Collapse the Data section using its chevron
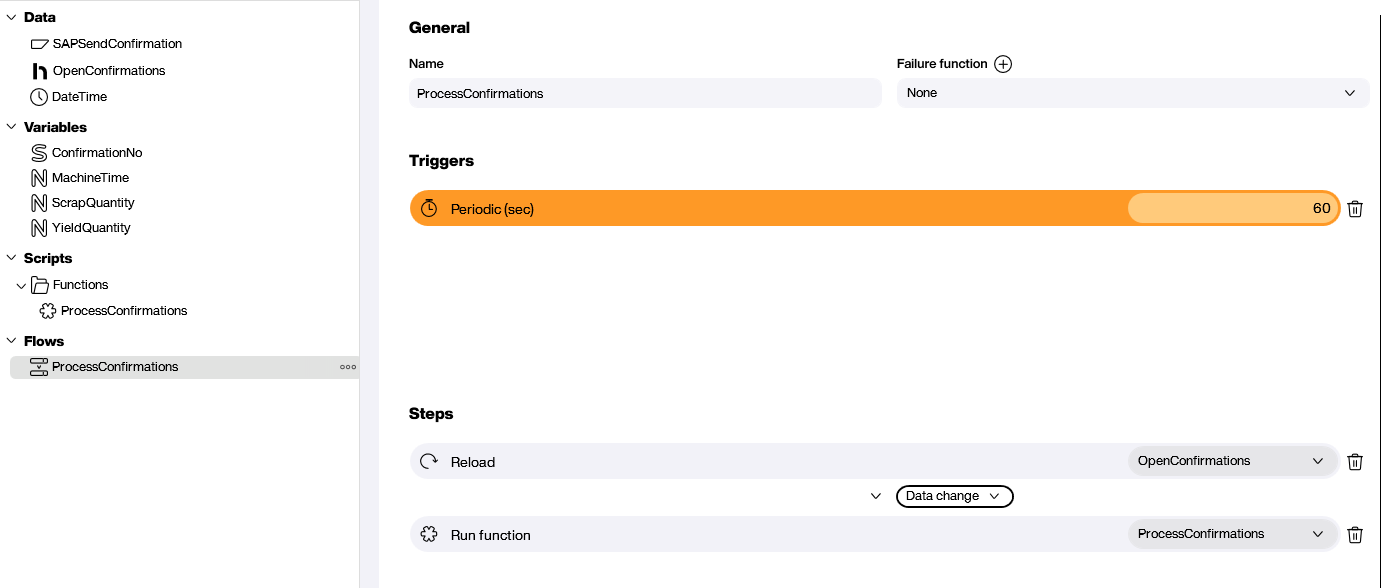 [x=9, y=16]
